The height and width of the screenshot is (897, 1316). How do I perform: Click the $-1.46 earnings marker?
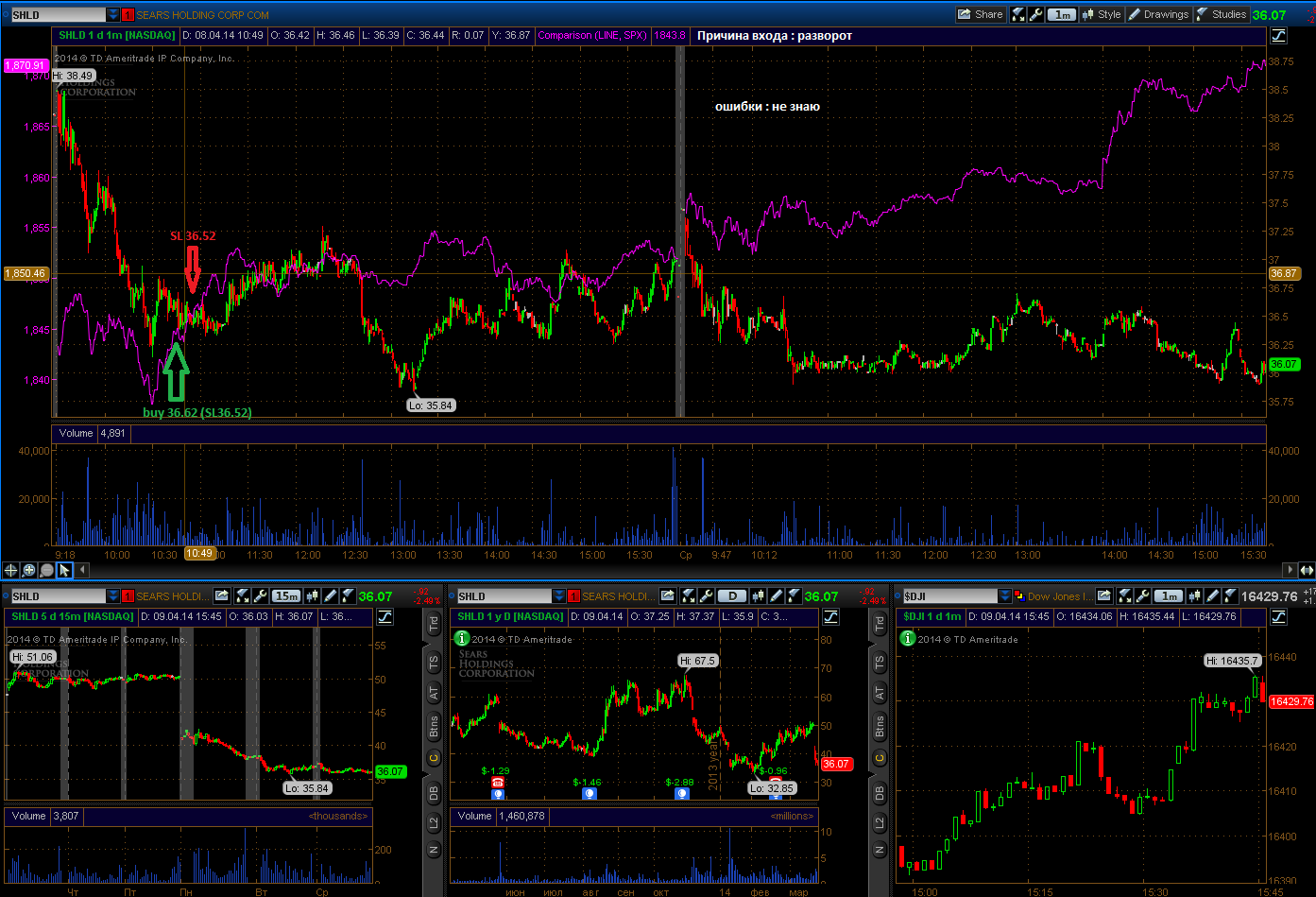tap(589, 794)
